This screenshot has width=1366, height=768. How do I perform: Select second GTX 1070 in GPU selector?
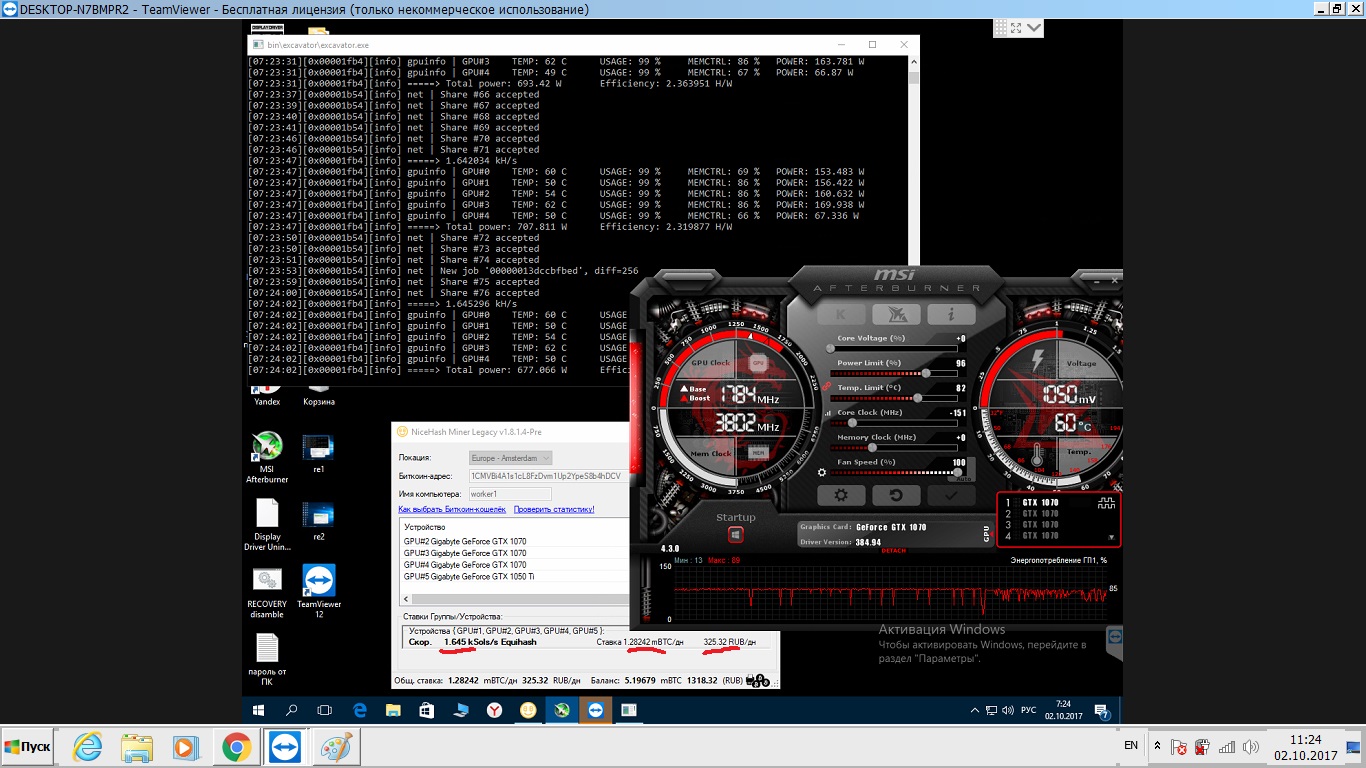pos(1040,514)
